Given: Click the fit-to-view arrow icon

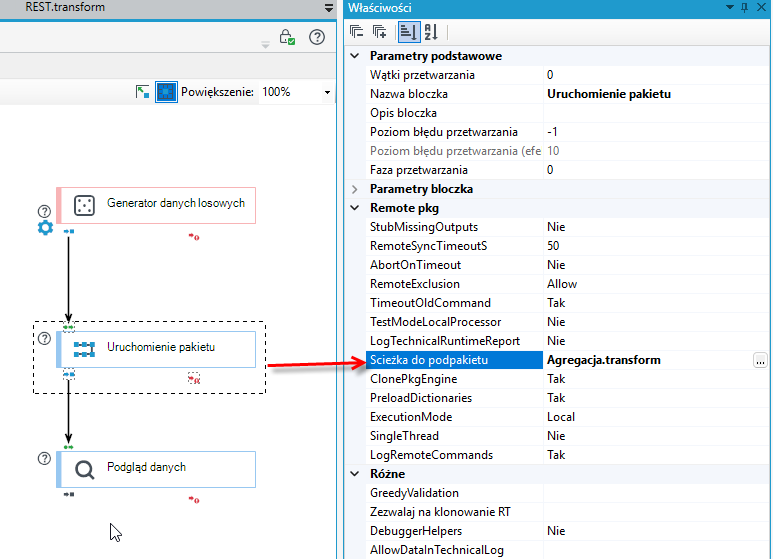Looking at the screenshot, I should pos(142,92).
